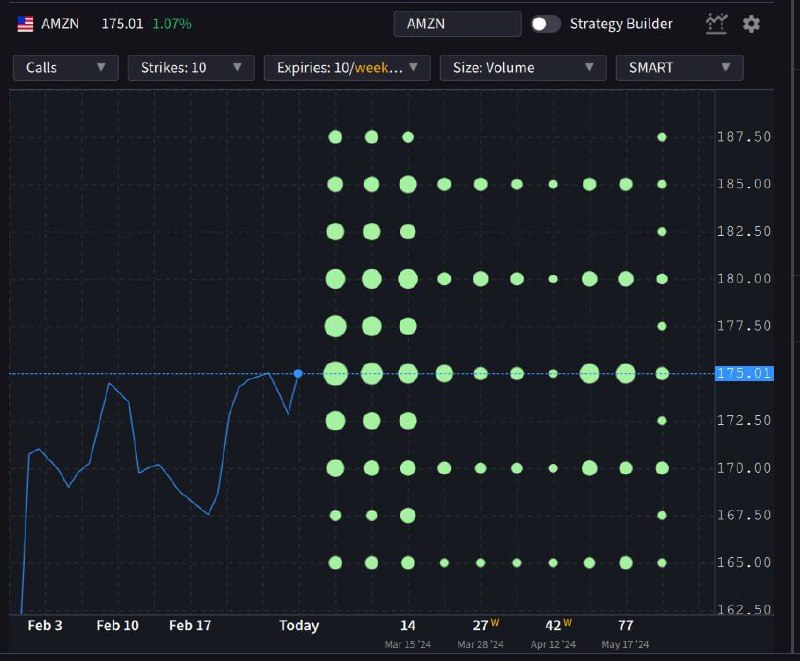Image resolution: width=800 pixels, height=661 pixels.
Task: Click the 185.00 strike label
Action: pos(744,184)
